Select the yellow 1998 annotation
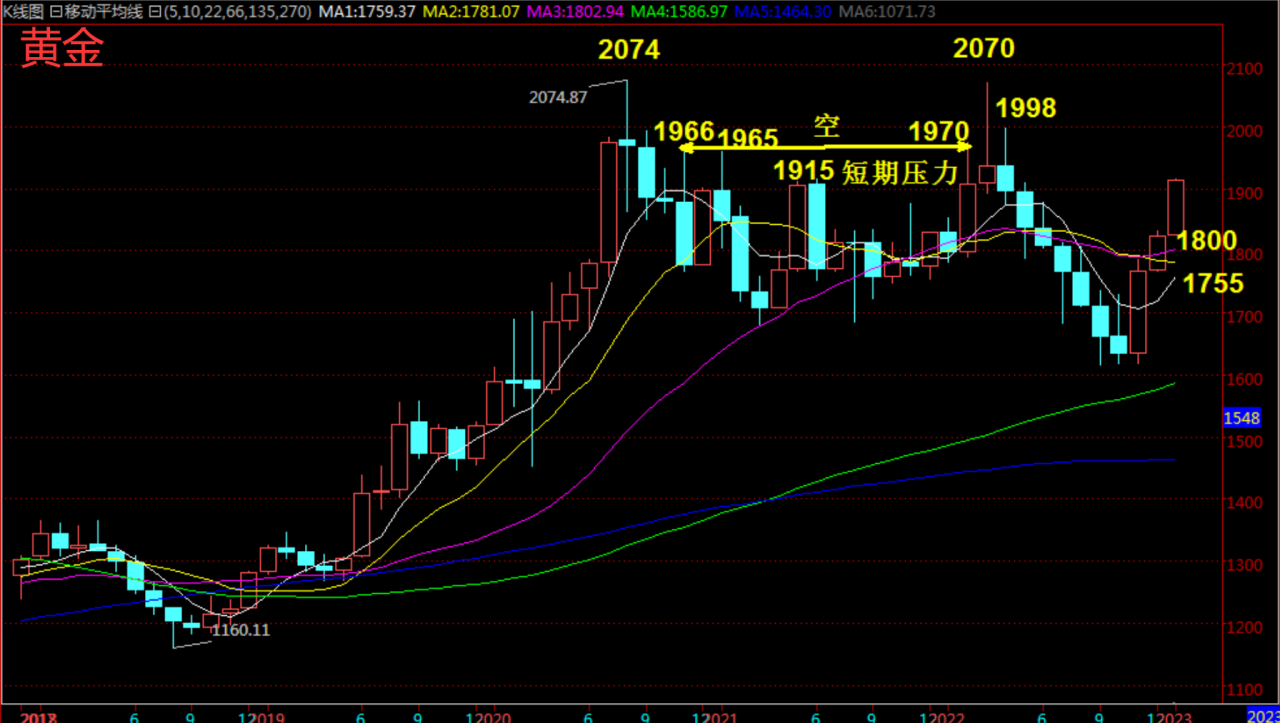The width and height of the screenshot is (1280, 723). (1026, 108)
